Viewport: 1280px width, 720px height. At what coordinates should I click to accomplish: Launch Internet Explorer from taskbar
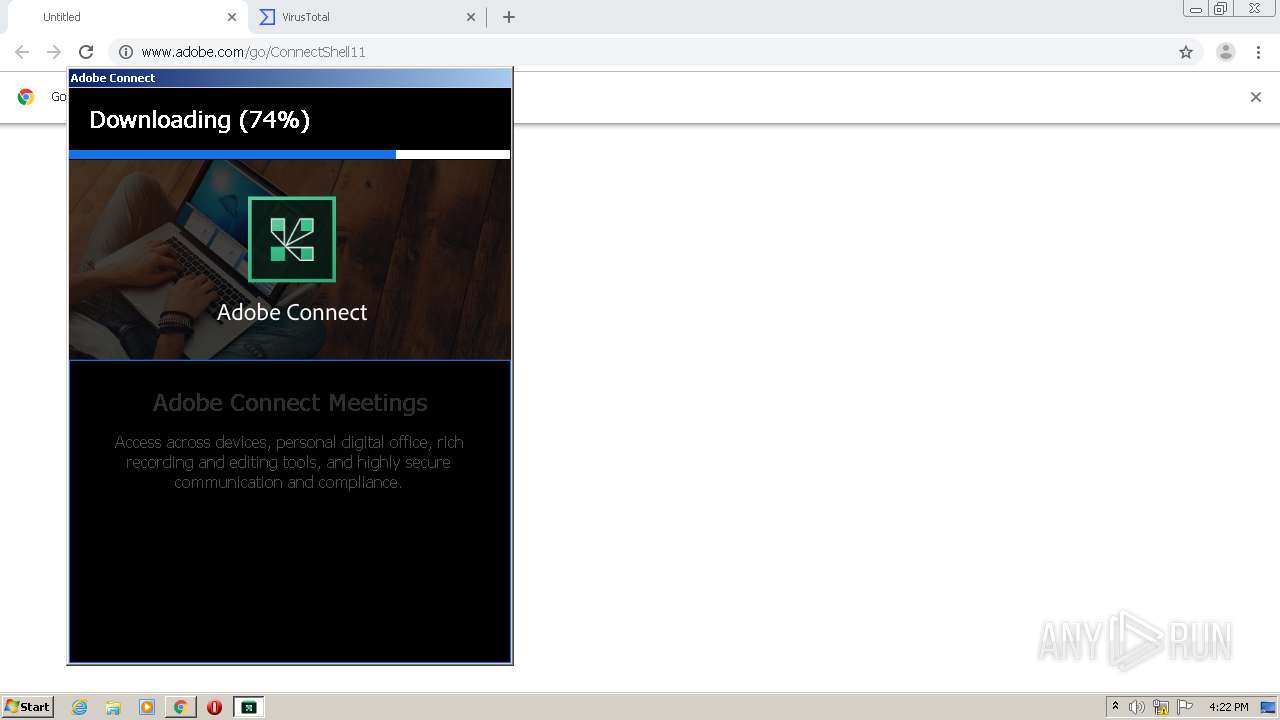pyautogui.click(x=80, y=707)
